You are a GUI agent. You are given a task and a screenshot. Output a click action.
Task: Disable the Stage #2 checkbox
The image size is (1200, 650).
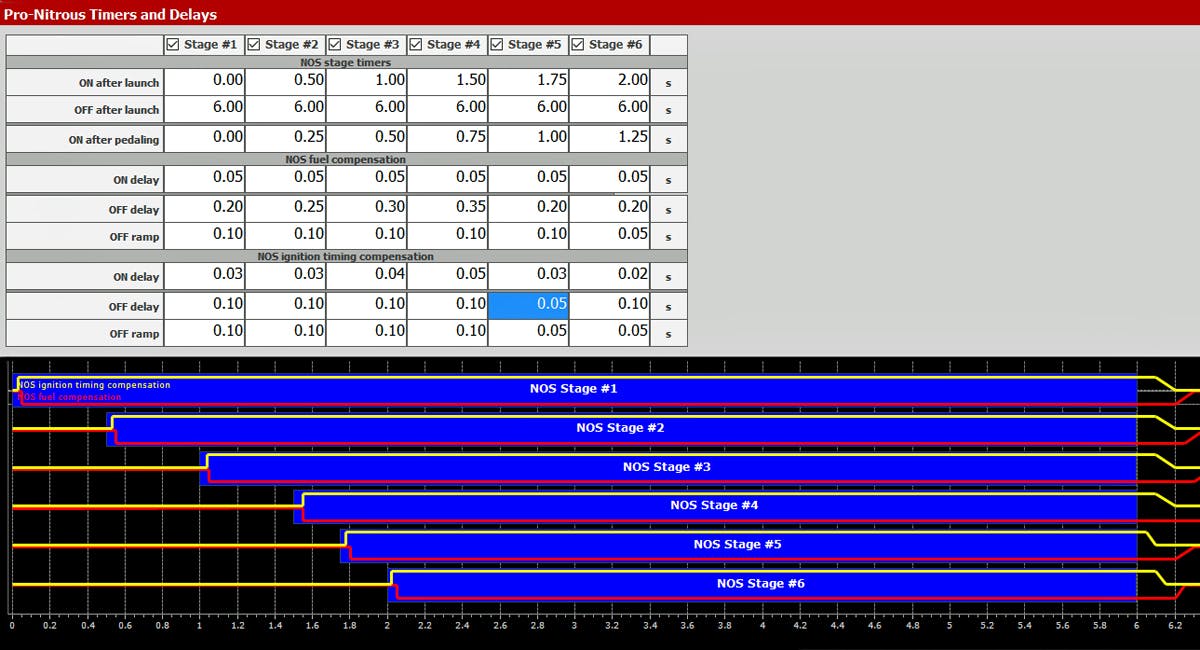(254, 45)
